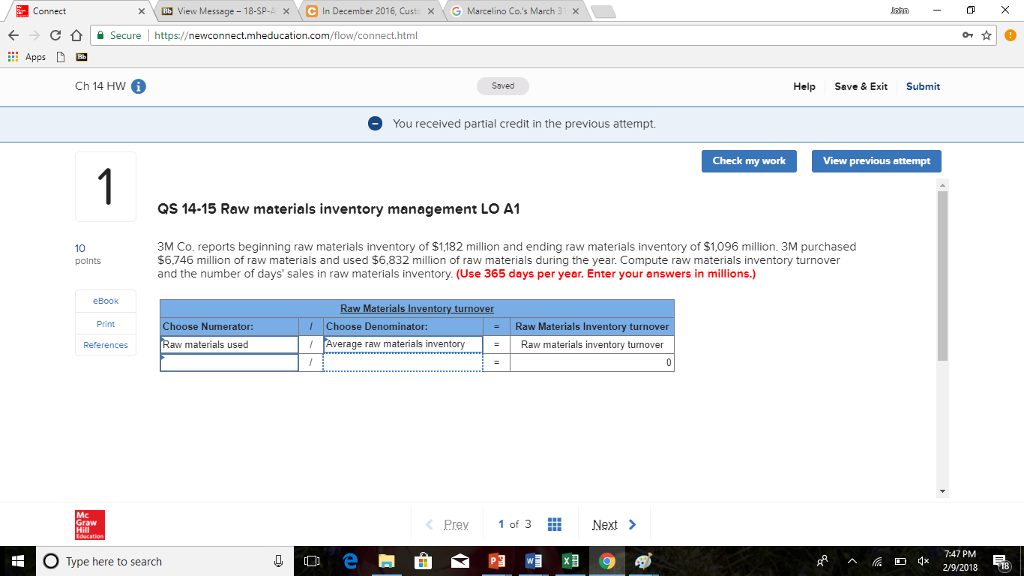1024x576 pixels.
Task: Open the Blackboard bookmark icon
Action: point(82,57)
